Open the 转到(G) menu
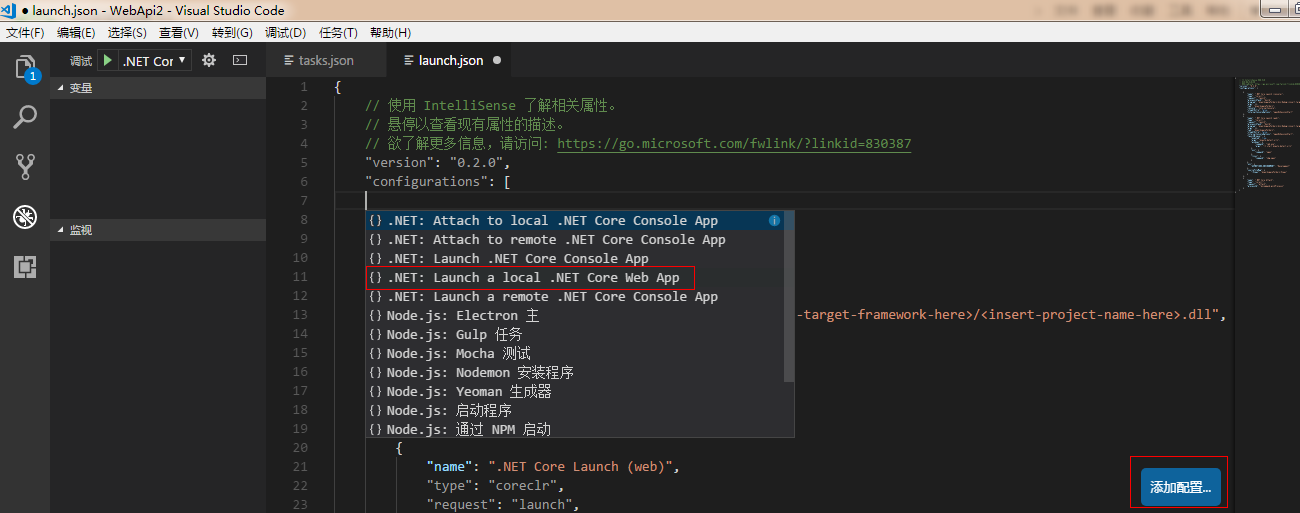The height and width of the screenshot is (513, 1300). click(x=232, y=33)
